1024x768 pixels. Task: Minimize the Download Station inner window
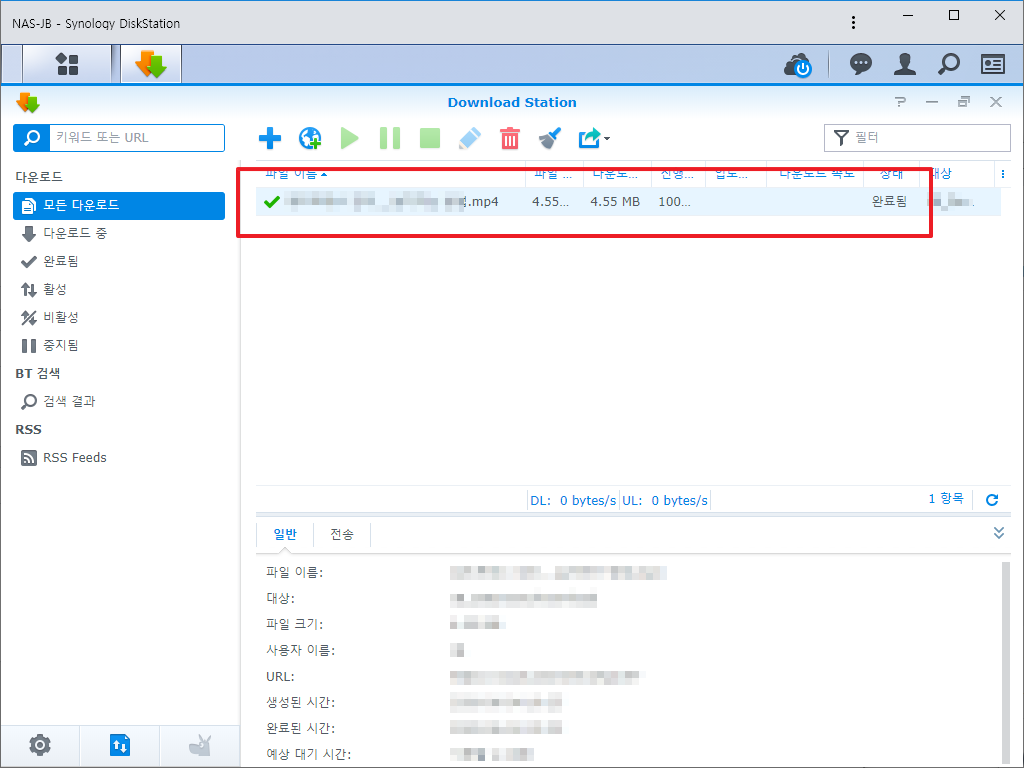tap(932, 102)
